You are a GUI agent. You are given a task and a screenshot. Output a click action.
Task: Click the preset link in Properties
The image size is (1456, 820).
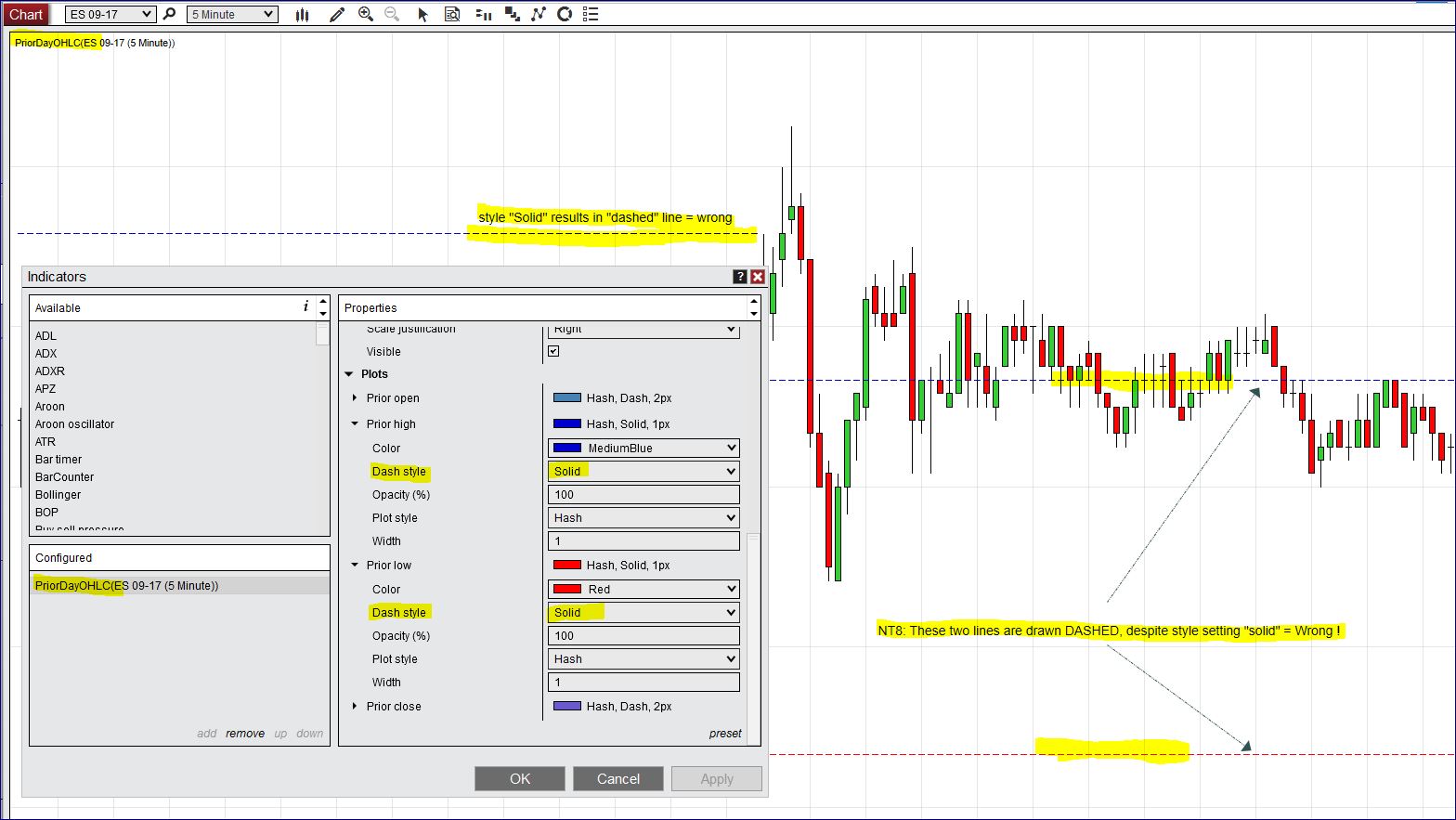click(725, 733)
